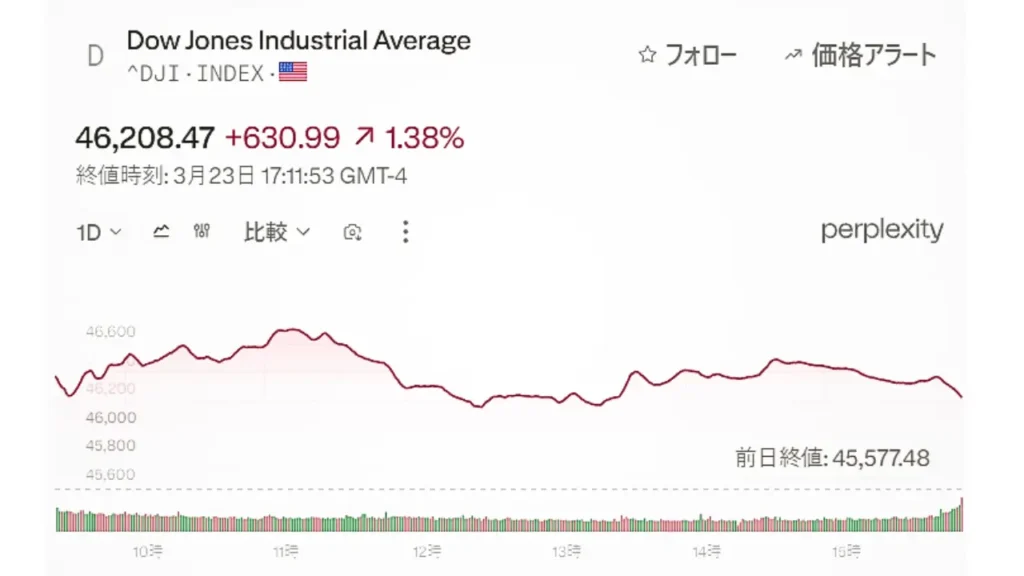
Task: Click the tallest volume bar at far right
Action: tap(961, 513)
